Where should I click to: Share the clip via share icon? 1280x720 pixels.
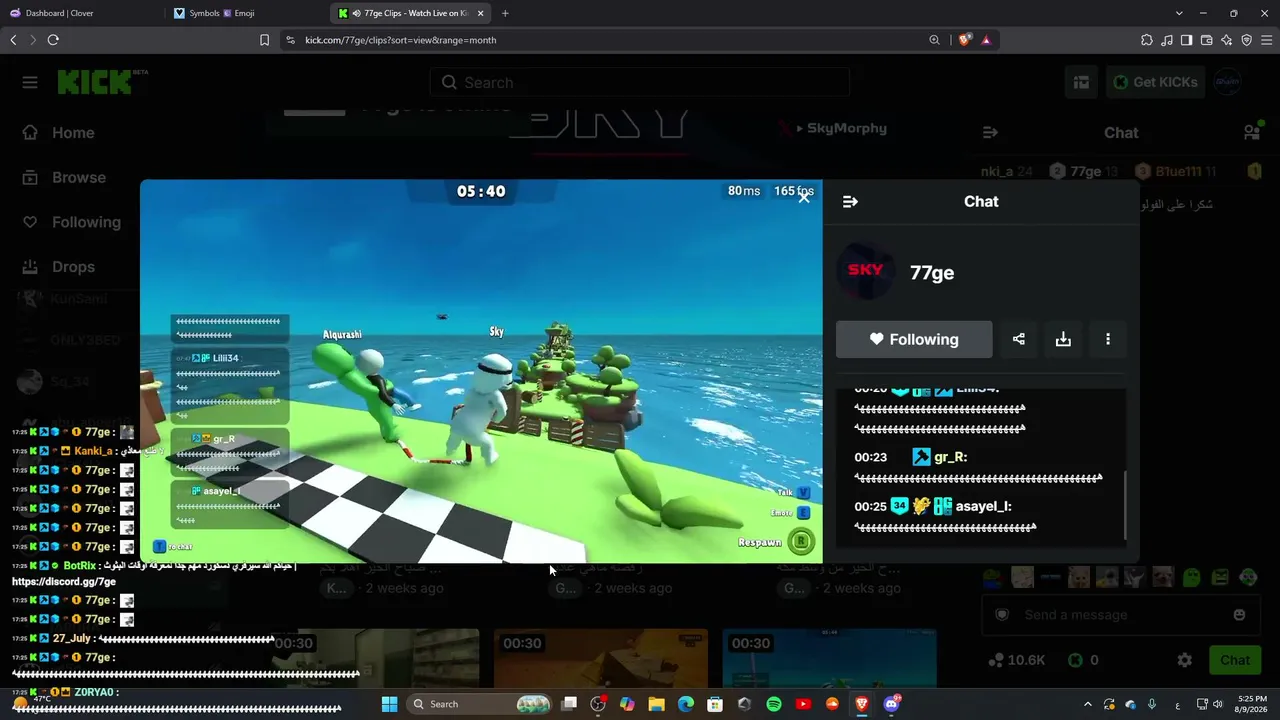pyautogui.click(x=1018, y=339)
